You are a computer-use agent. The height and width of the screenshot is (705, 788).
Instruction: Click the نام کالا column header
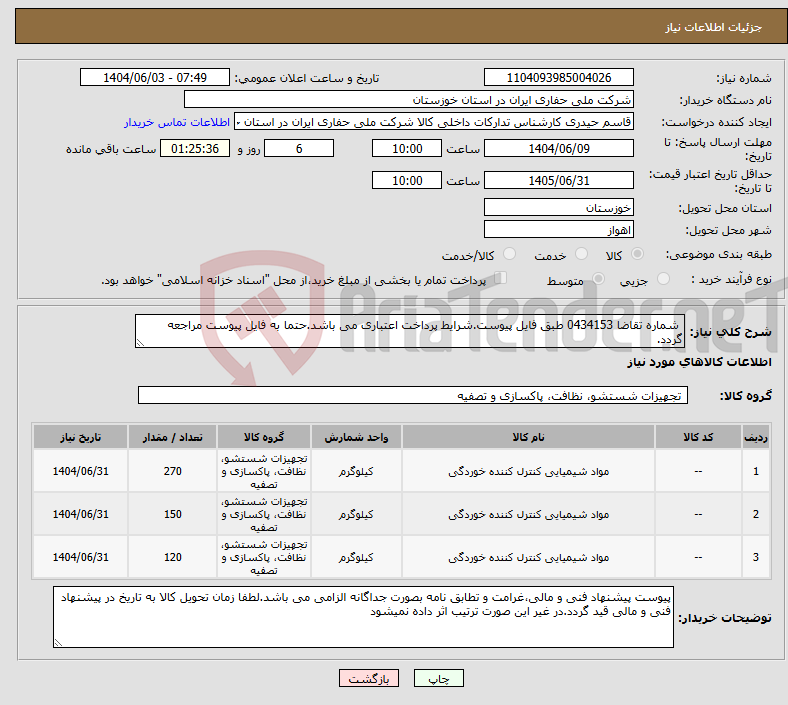tap(527, 438)
